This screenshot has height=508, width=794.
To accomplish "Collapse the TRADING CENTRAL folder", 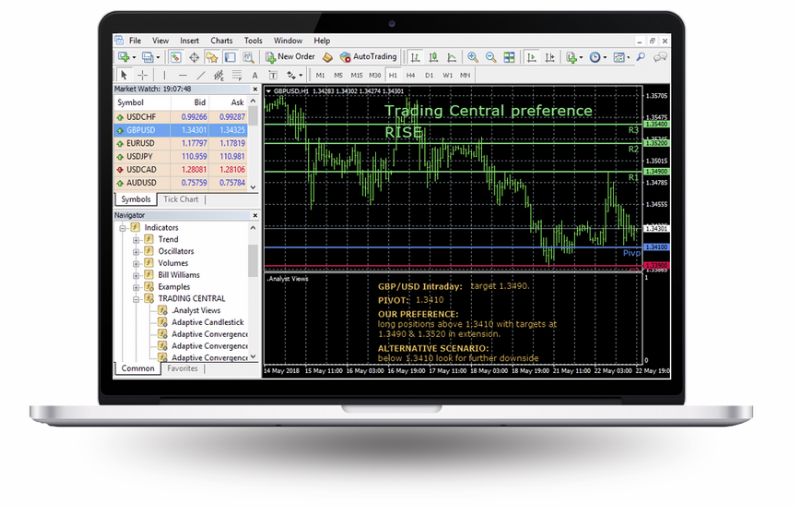I will [136, 298].
